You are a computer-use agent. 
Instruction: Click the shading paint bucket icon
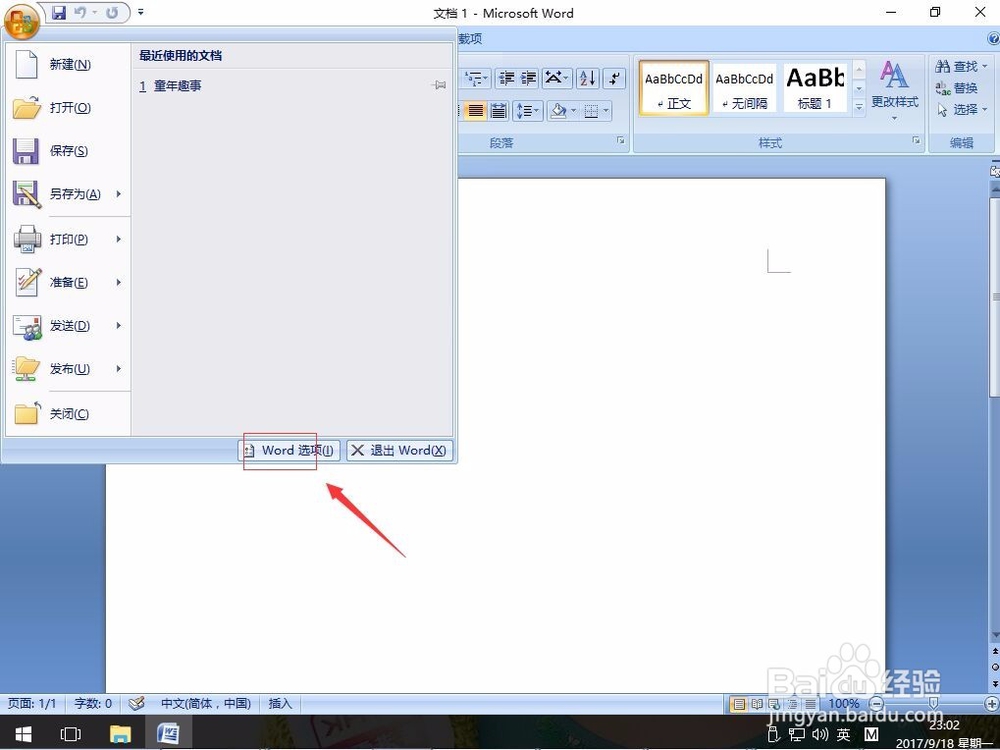tap(558, 111)
